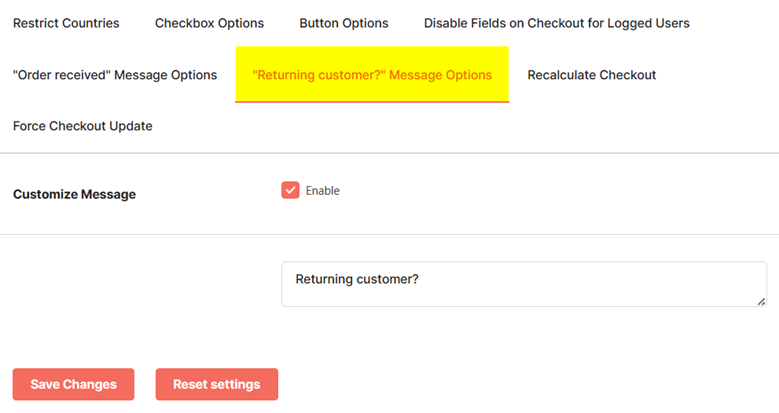This screenshot has height=413, width=779.
Task: Go to the Button Options tab
Action: pyautogui.click(x=344, y=23)
